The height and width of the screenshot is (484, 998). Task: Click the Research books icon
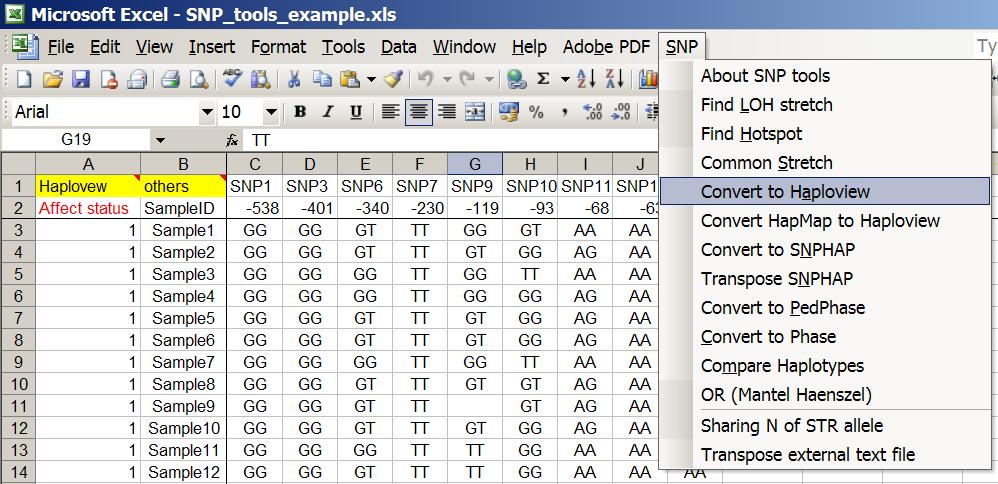[261, 80]
